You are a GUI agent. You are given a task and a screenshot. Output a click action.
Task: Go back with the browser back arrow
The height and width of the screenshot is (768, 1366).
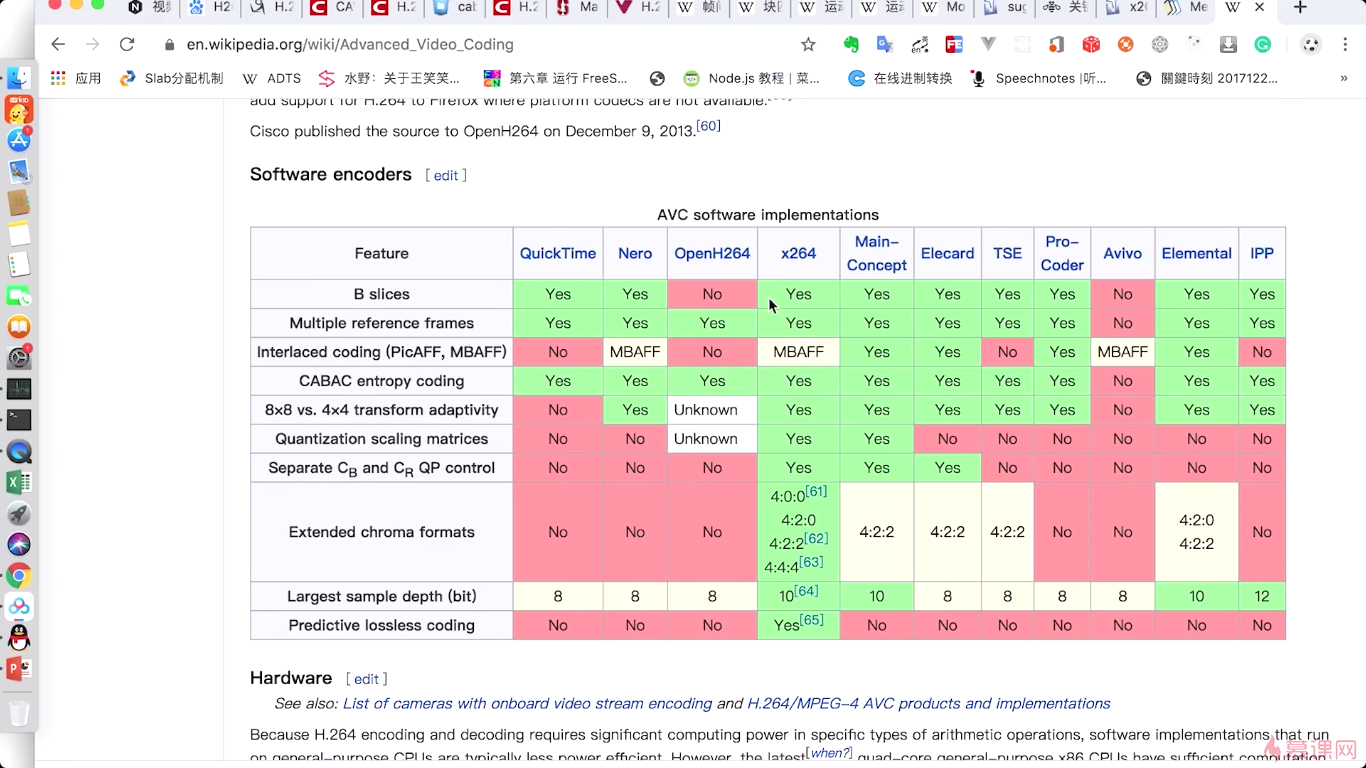[x=58, y=44]
